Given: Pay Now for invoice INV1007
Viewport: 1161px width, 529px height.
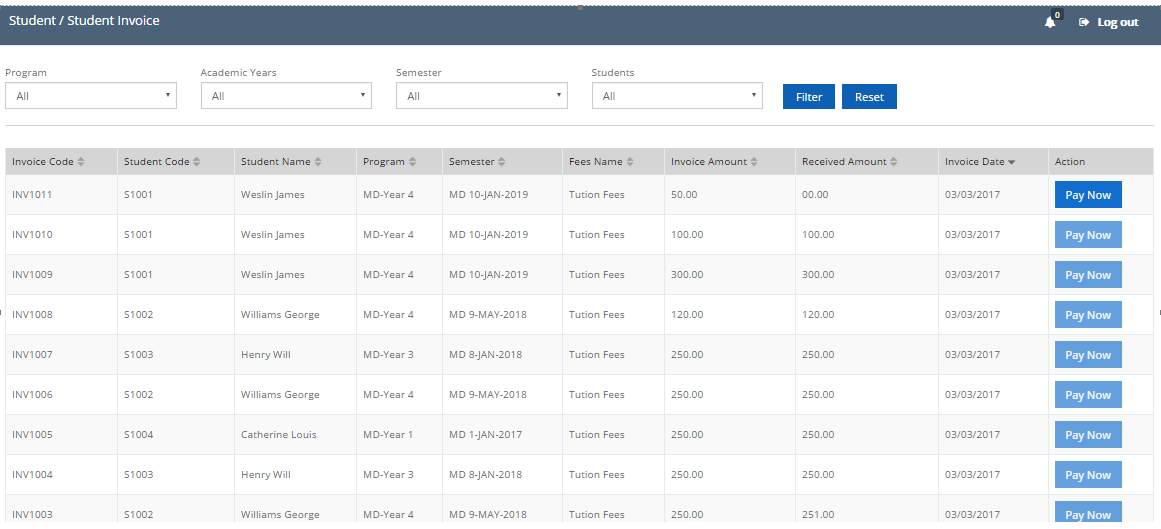Looking at the screenshot, I should (x=1088, y=355).
